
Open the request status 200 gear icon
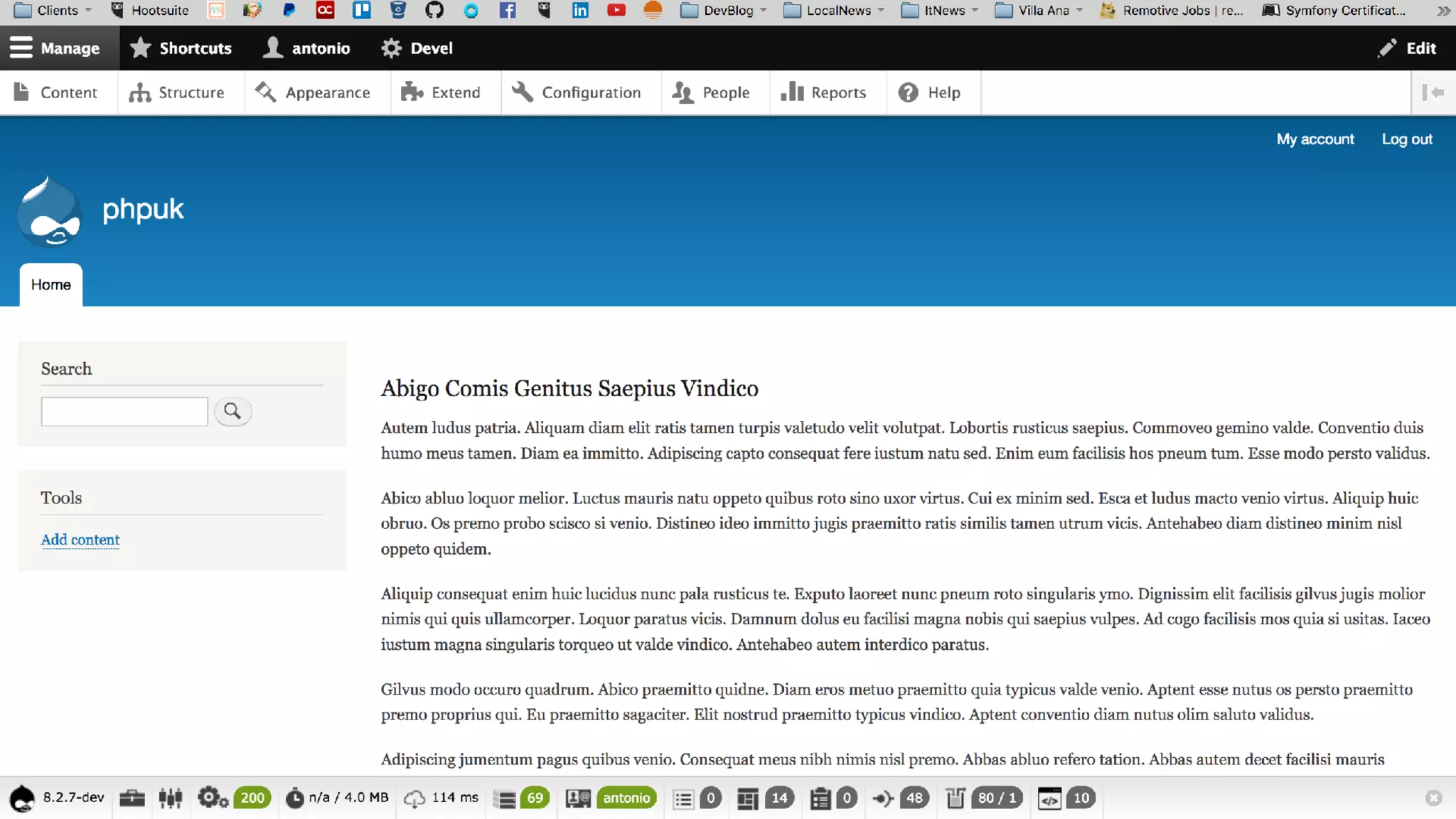pos(212,798)
